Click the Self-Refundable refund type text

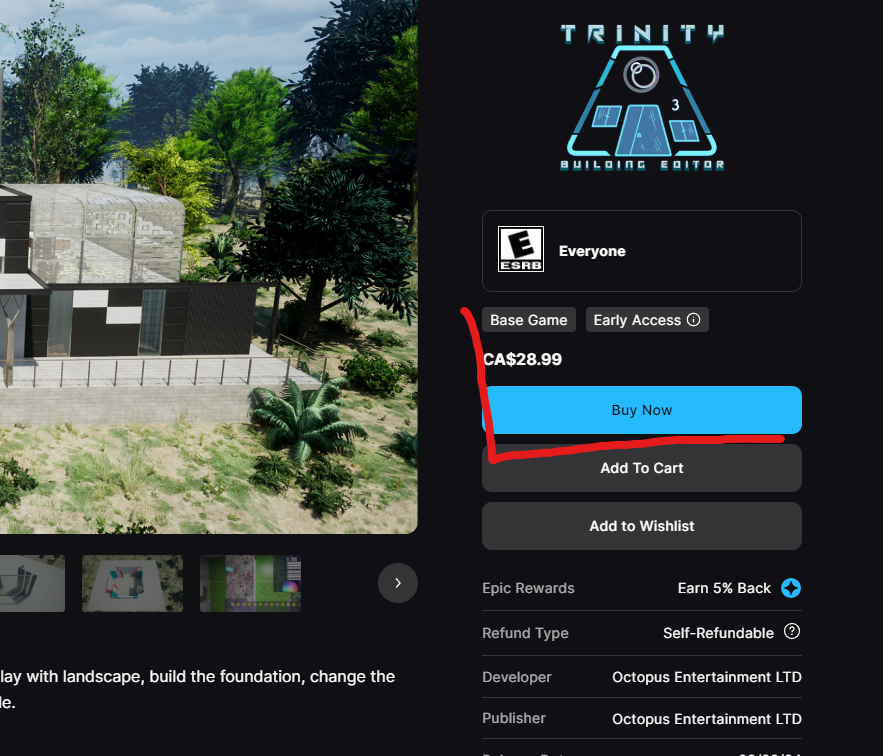pos(718,633)
